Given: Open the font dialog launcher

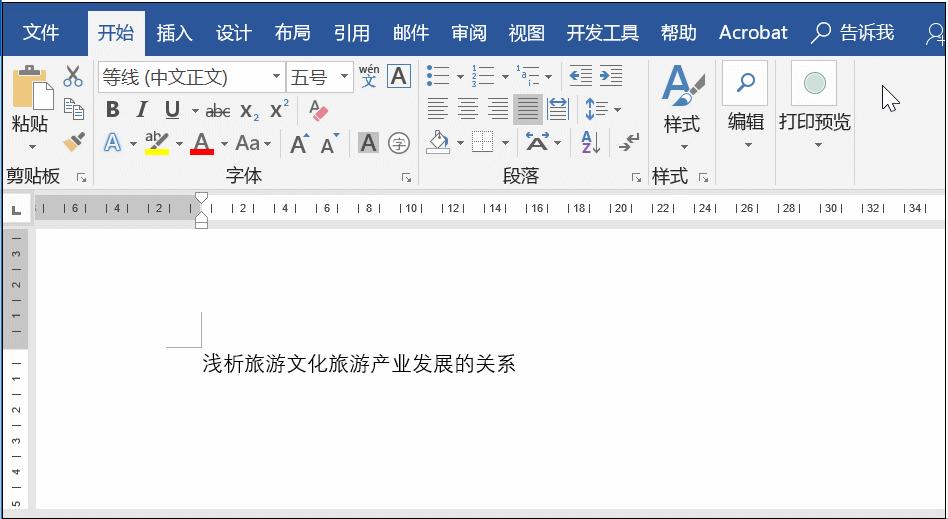Looking at the screenshot, I should point(406,178).
